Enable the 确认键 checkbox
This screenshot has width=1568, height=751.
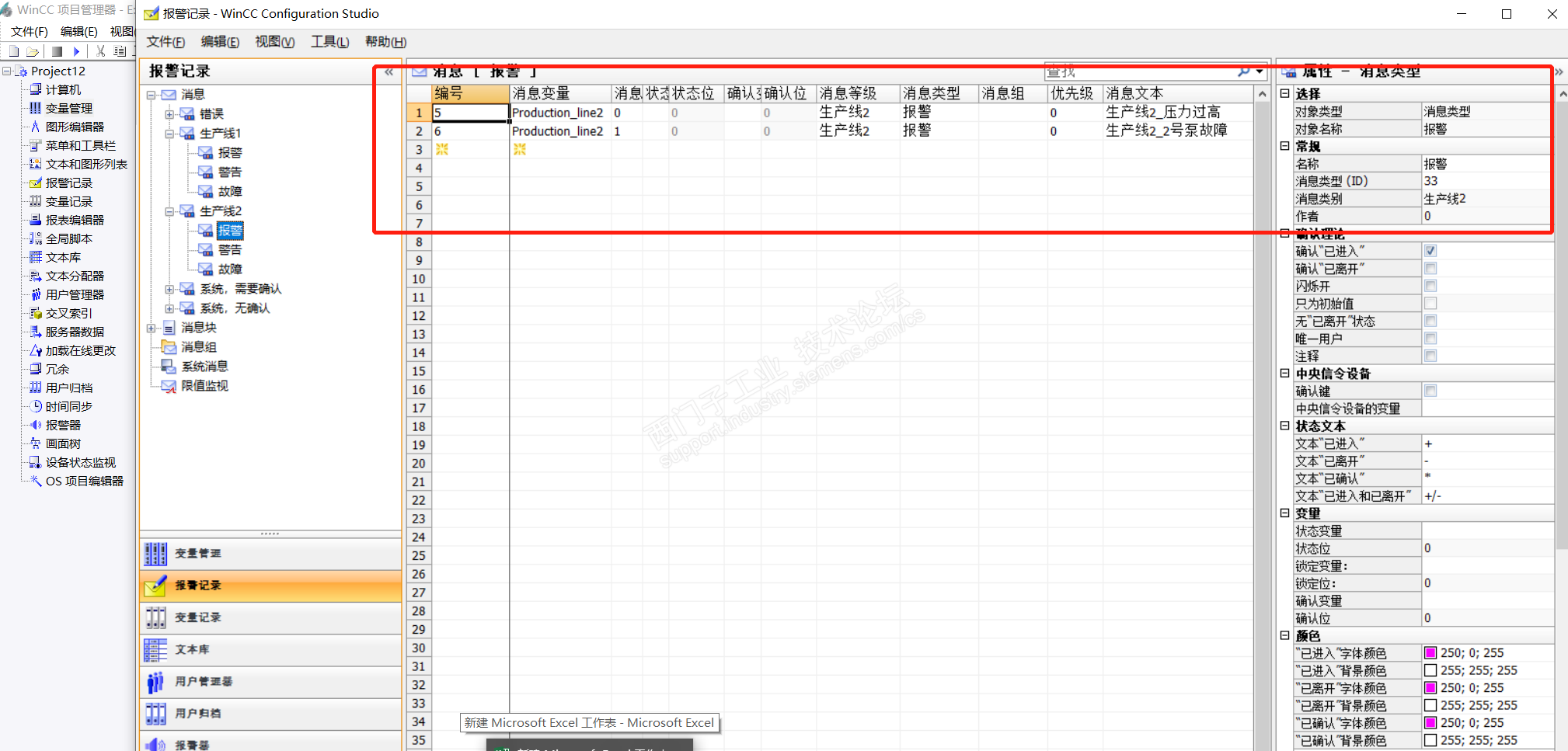tap(1430, 391)
